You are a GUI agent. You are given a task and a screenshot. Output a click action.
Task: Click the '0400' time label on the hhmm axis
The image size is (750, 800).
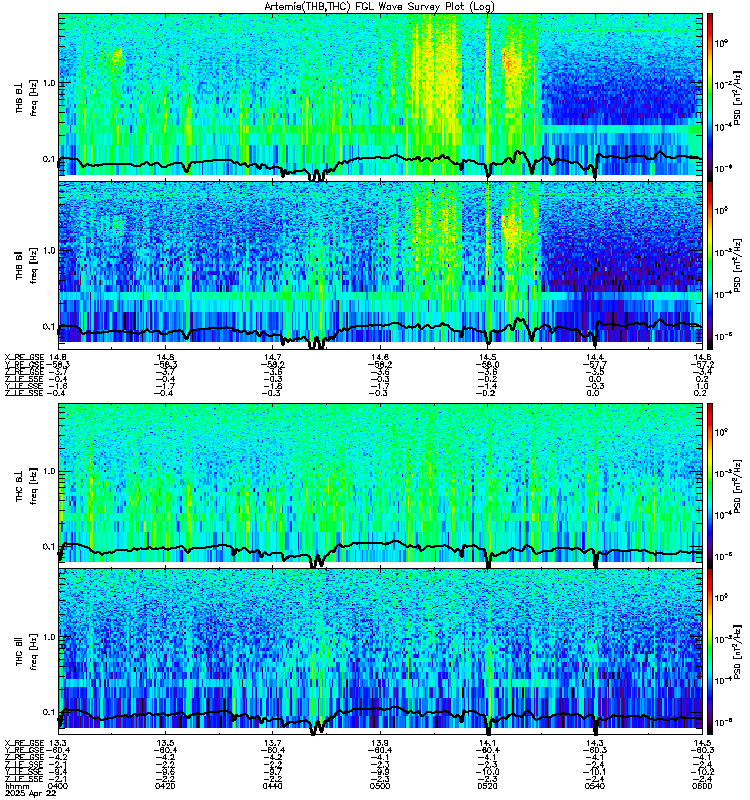(x=58, y=786)
